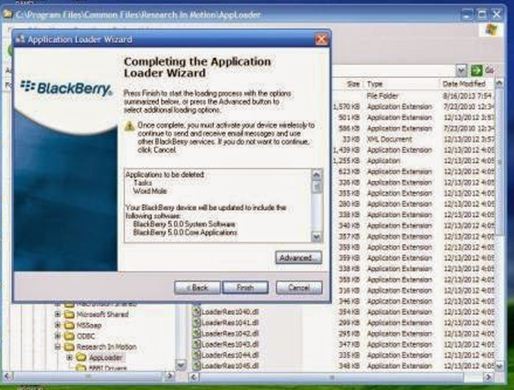Click the Windows flag logo in Explorer
This screenshot has width=514, height=390.
[491, 30]
